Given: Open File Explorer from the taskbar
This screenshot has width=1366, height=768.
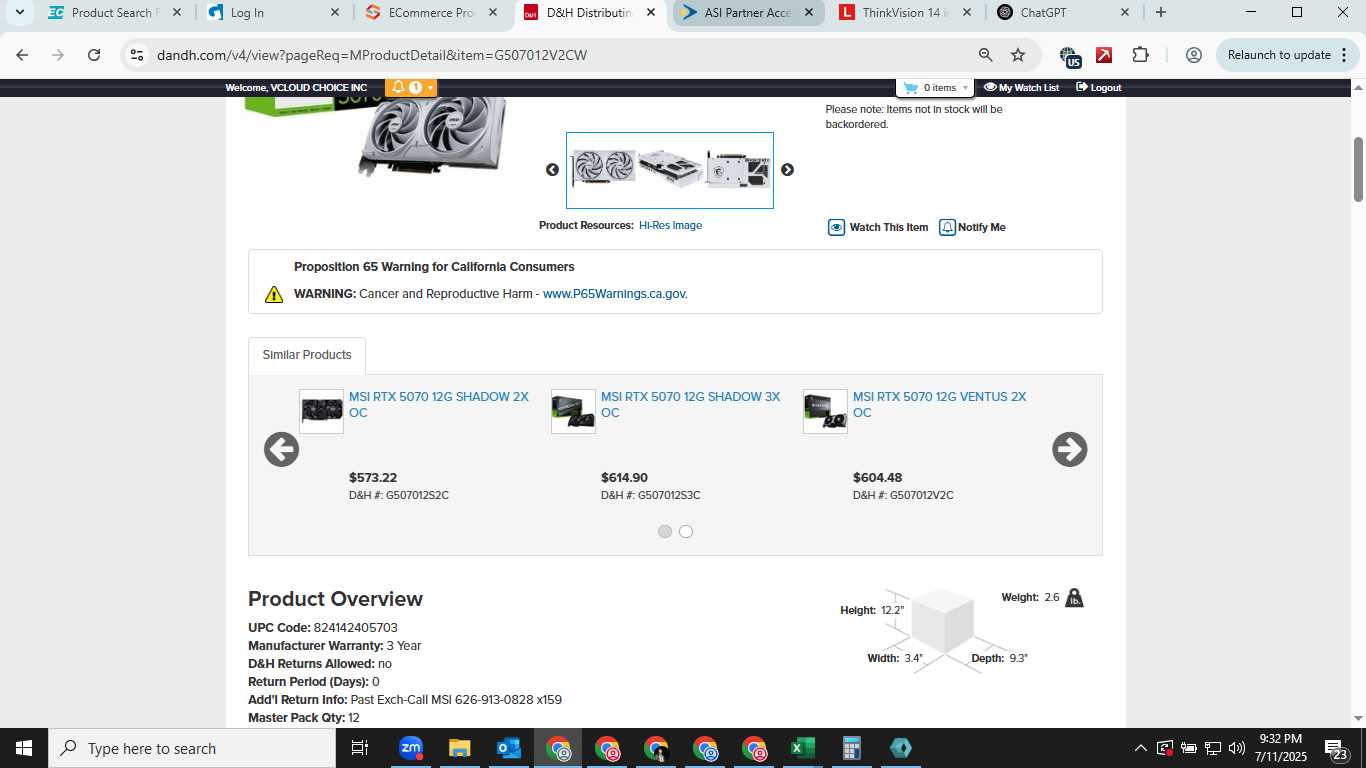Looking at the screenshot, I should click(x=459, y=748).
